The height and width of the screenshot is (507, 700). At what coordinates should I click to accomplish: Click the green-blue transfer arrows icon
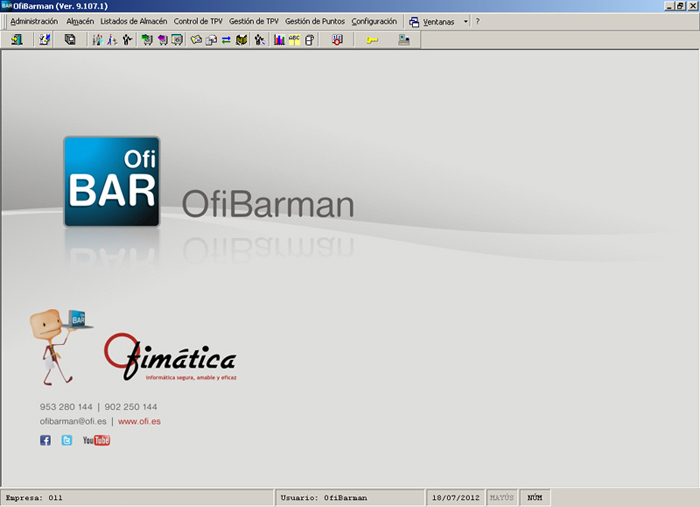[226, 40]
